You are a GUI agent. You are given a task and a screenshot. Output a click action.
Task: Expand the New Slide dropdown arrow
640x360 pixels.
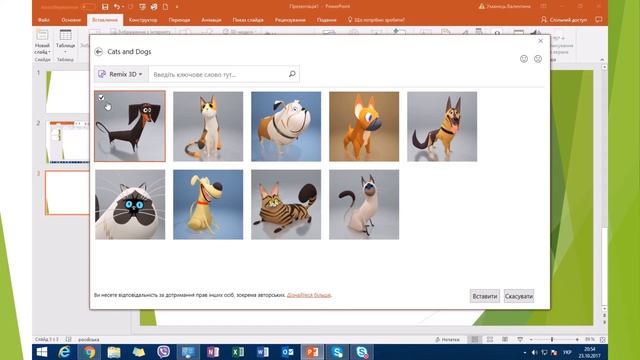pos(49,52)
